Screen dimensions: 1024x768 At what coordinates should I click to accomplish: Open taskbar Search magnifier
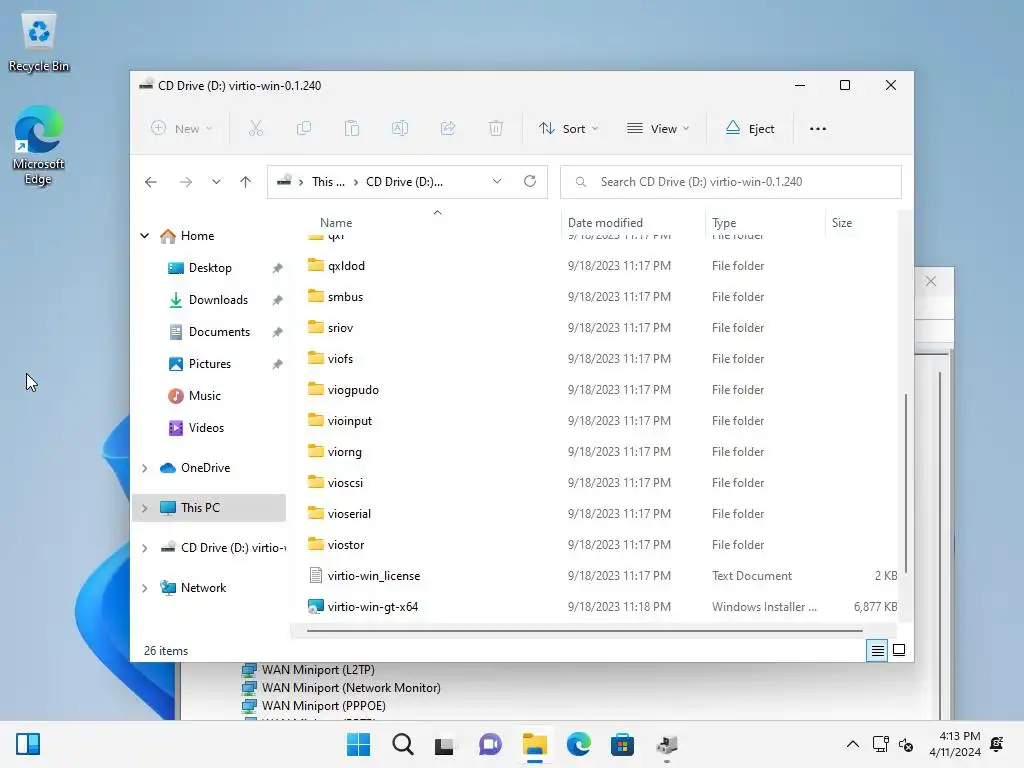[403, 744]
